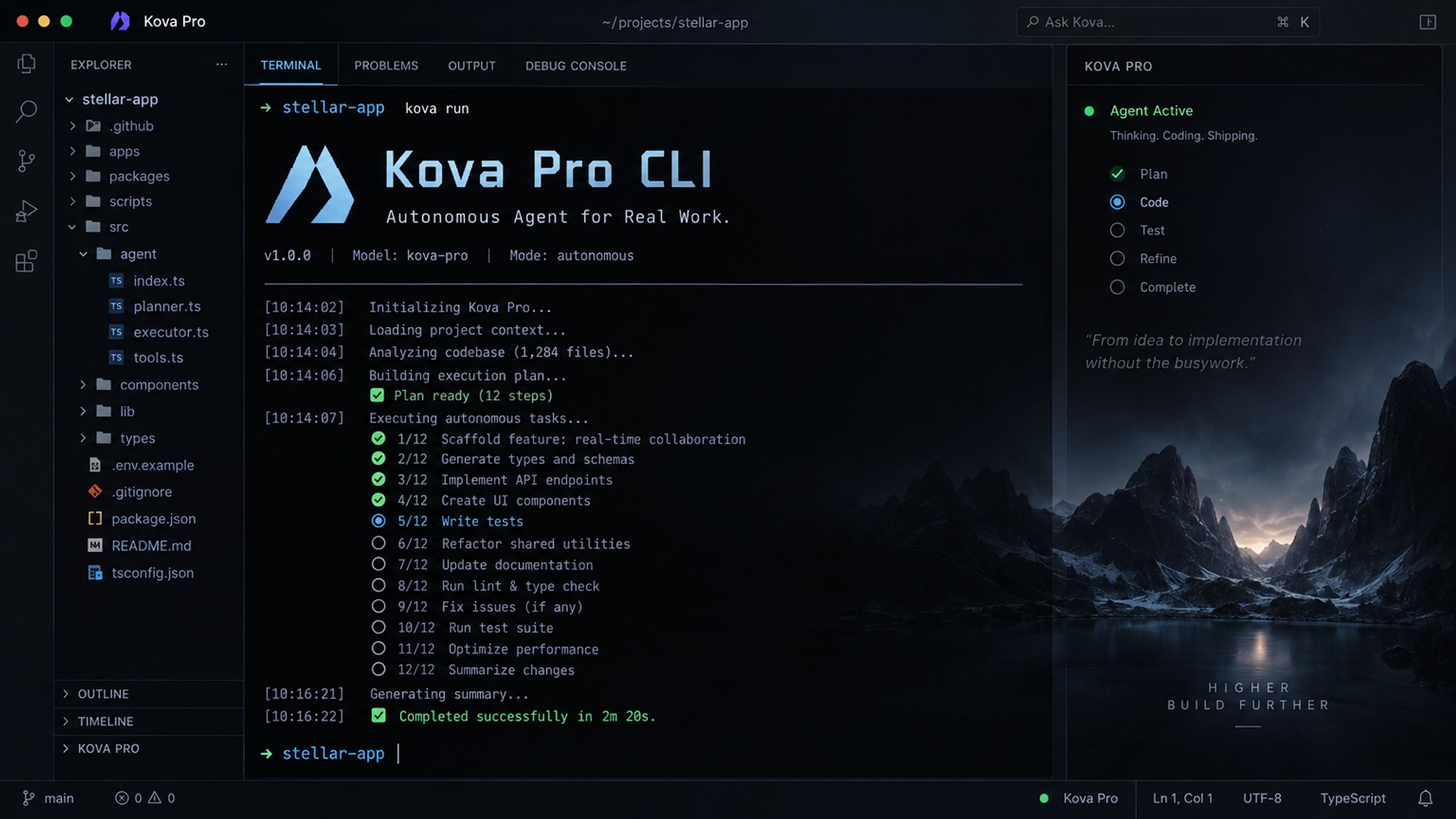Collapse the stellar-app root folder chevron
The width and height of the screenshot is (1456, 819).
tap(69, 100)
